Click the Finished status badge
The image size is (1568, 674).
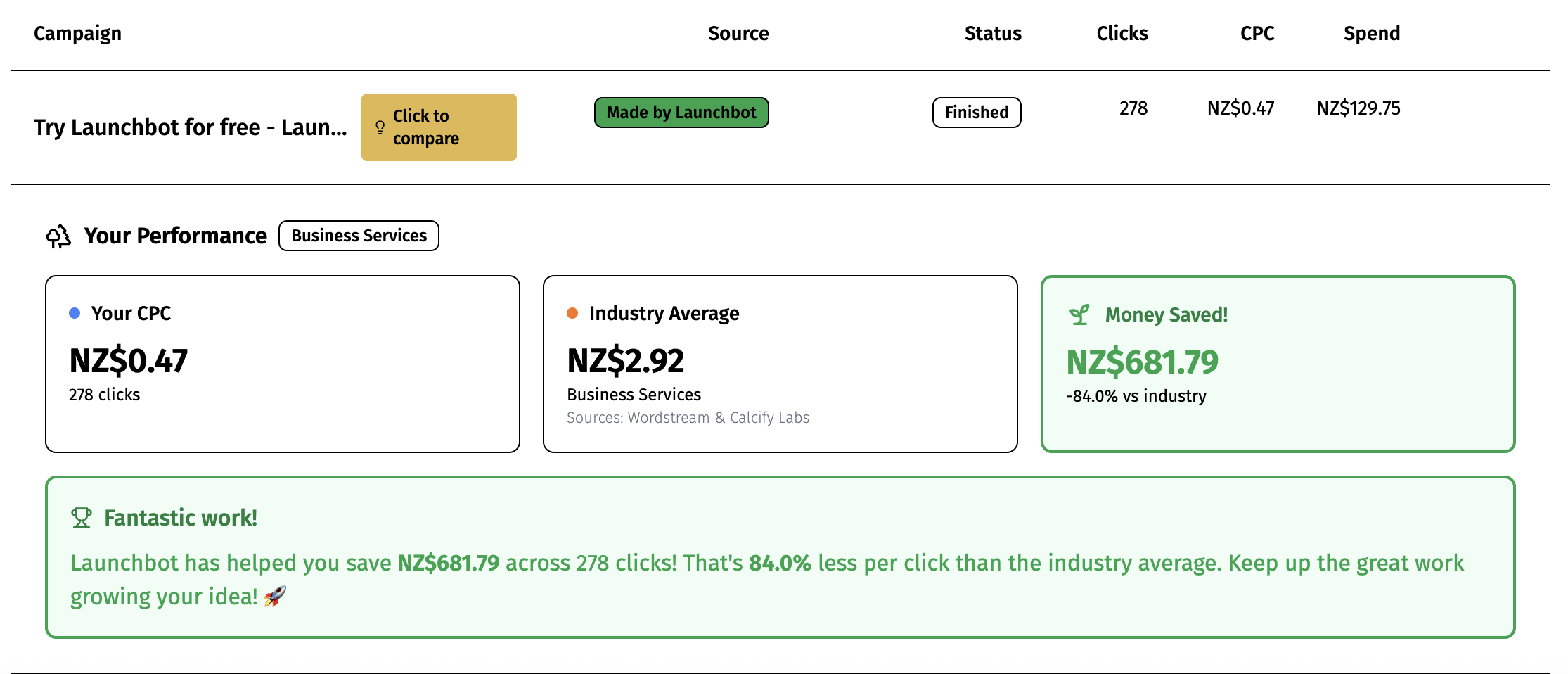(976, 113)
